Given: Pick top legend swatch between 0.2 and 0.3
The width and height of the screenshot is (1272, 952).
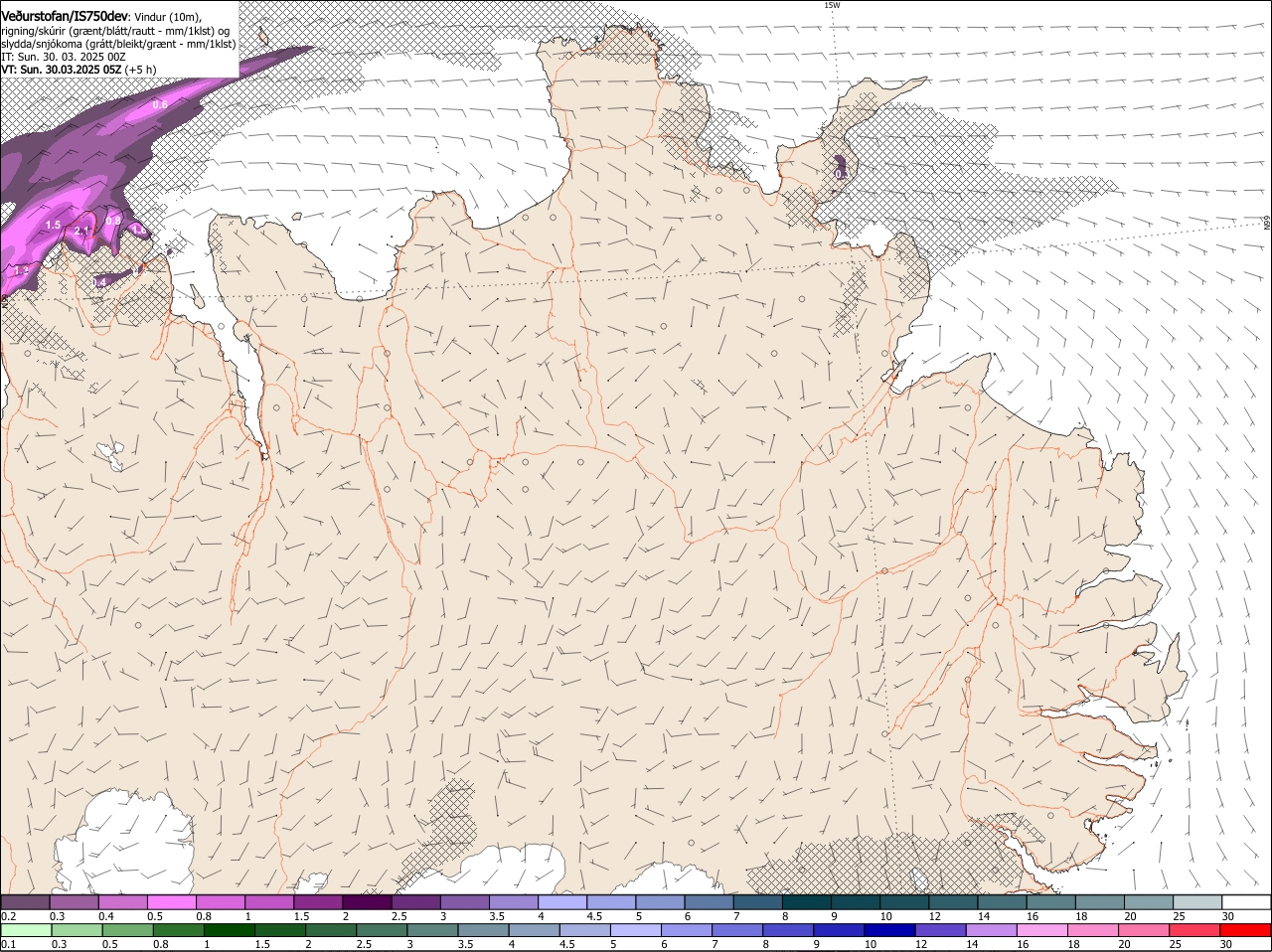Looking at the screenshot, I should click(25, 902).
